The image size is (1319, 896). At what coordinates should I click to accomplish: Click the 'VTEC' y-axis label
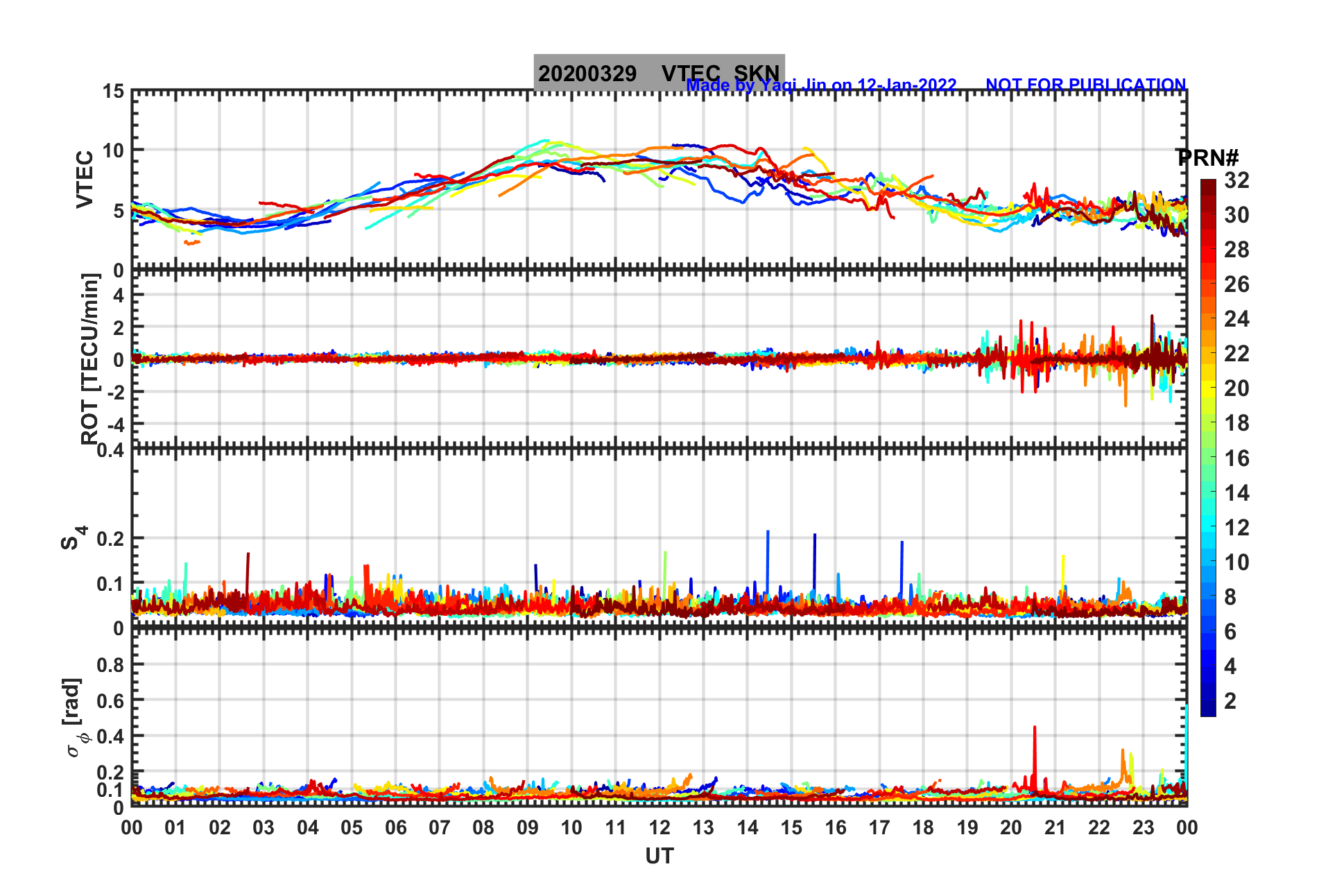pyautogui.click(x=85, y=179)
